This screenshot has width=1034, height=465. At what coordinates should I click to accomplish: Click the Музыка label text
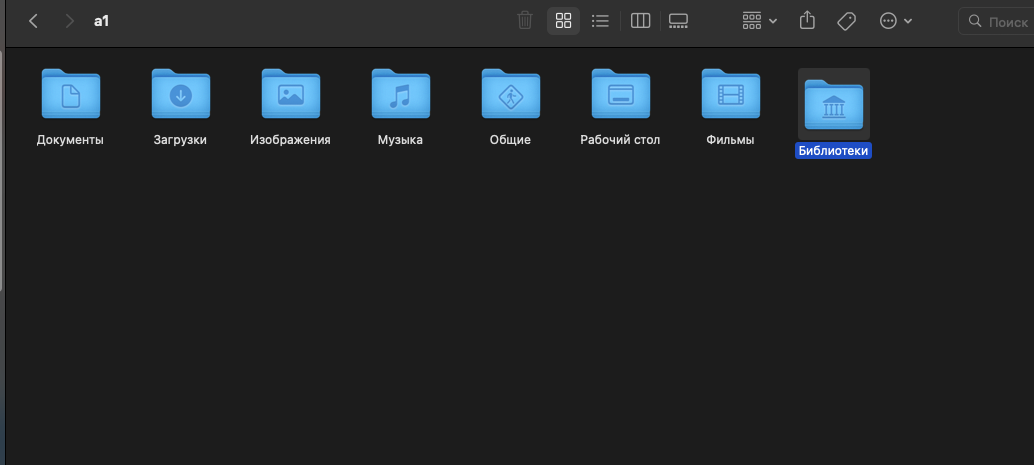tap(400, 140)
